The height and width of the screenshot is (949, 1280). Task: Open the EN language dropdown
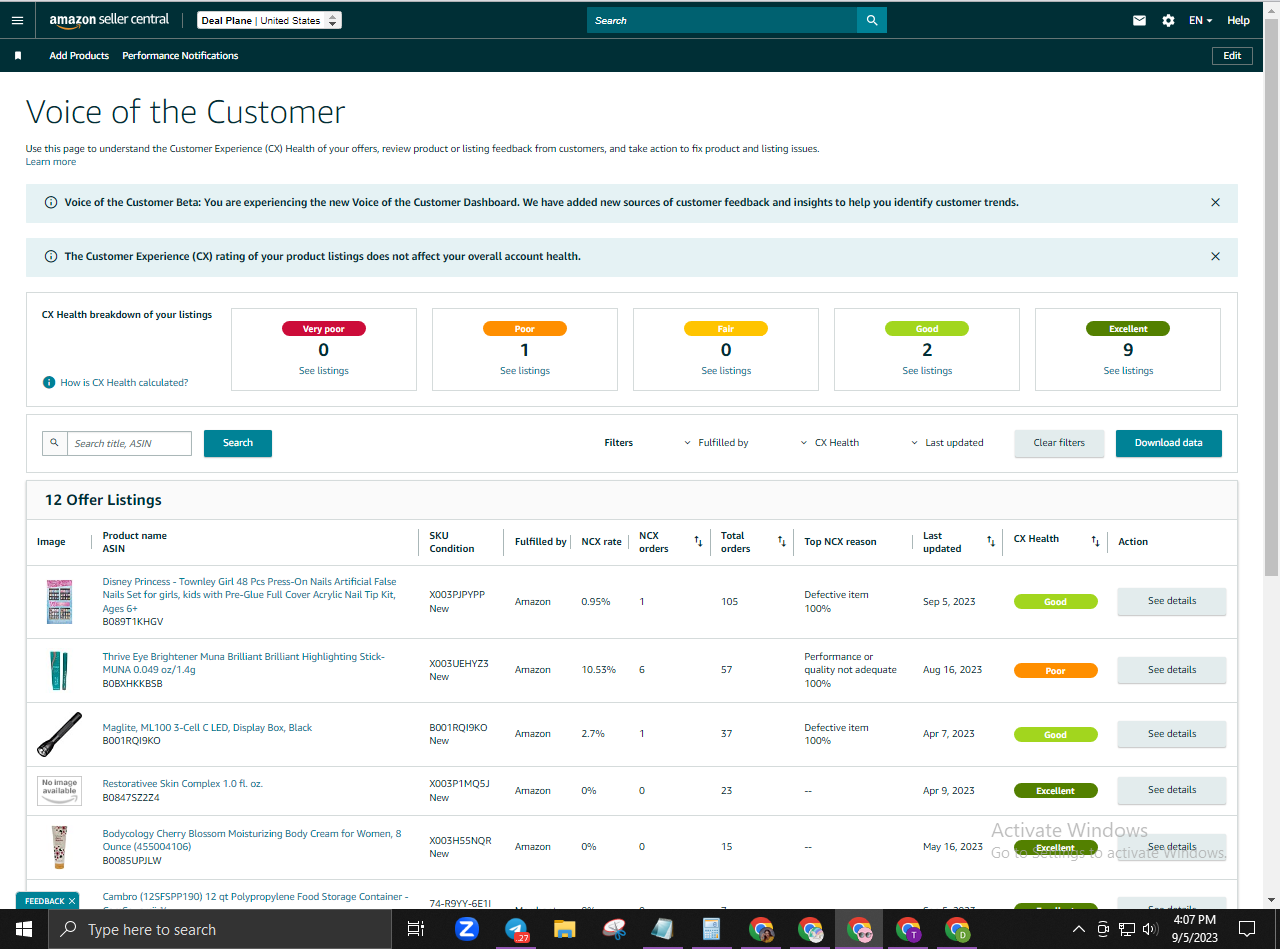coord(1200,20)
